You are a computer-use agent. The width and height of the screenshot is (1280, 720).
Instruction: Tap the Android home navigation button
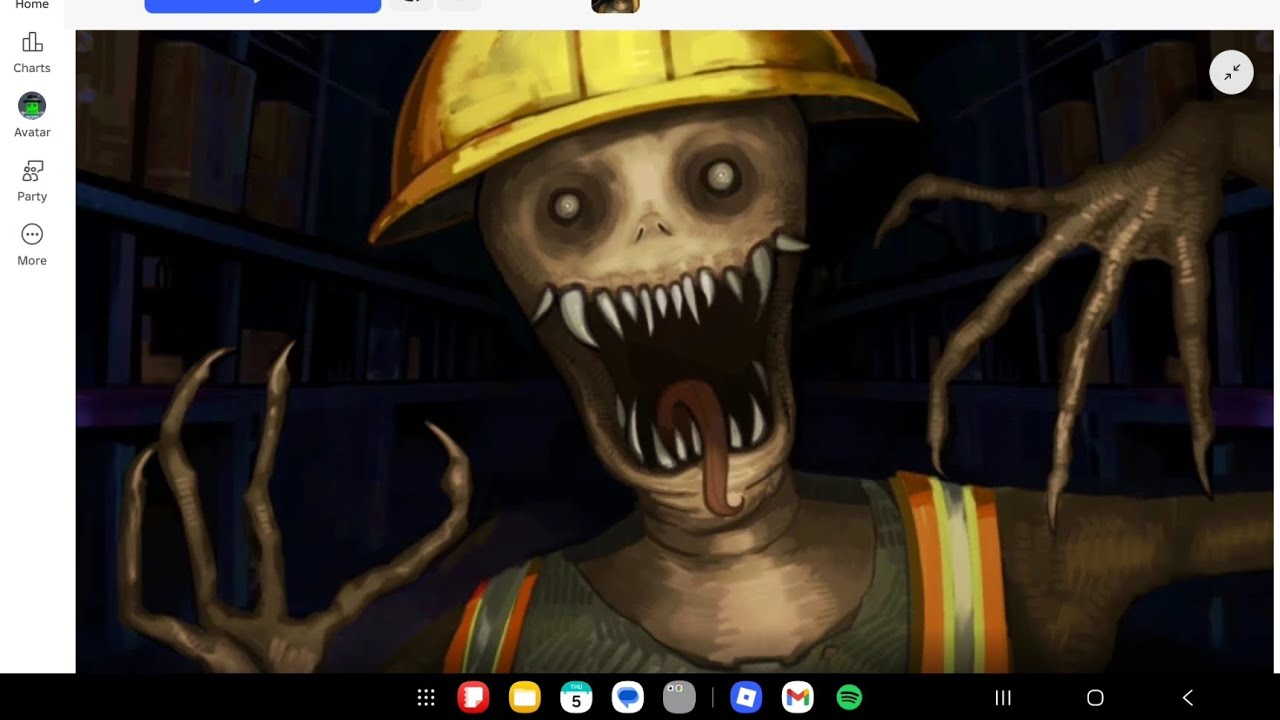click(1095, 698)
